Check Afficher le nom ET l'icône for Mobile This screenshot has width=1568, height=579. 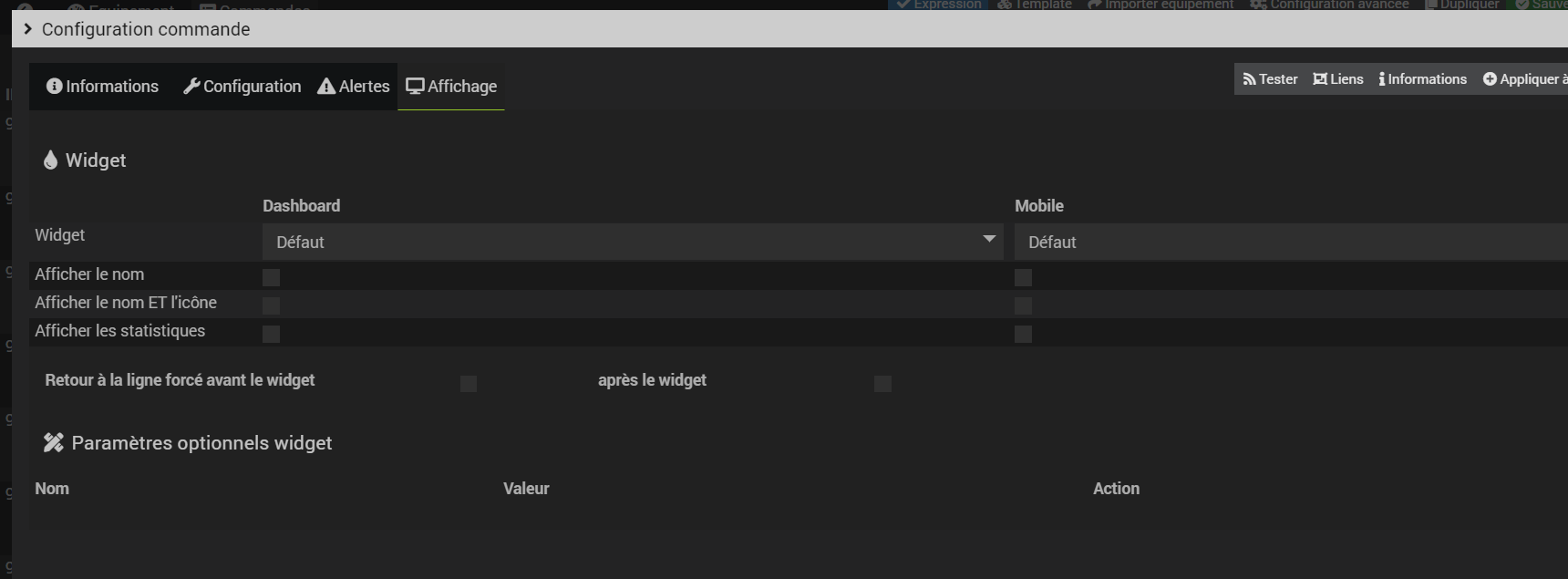1023,305
